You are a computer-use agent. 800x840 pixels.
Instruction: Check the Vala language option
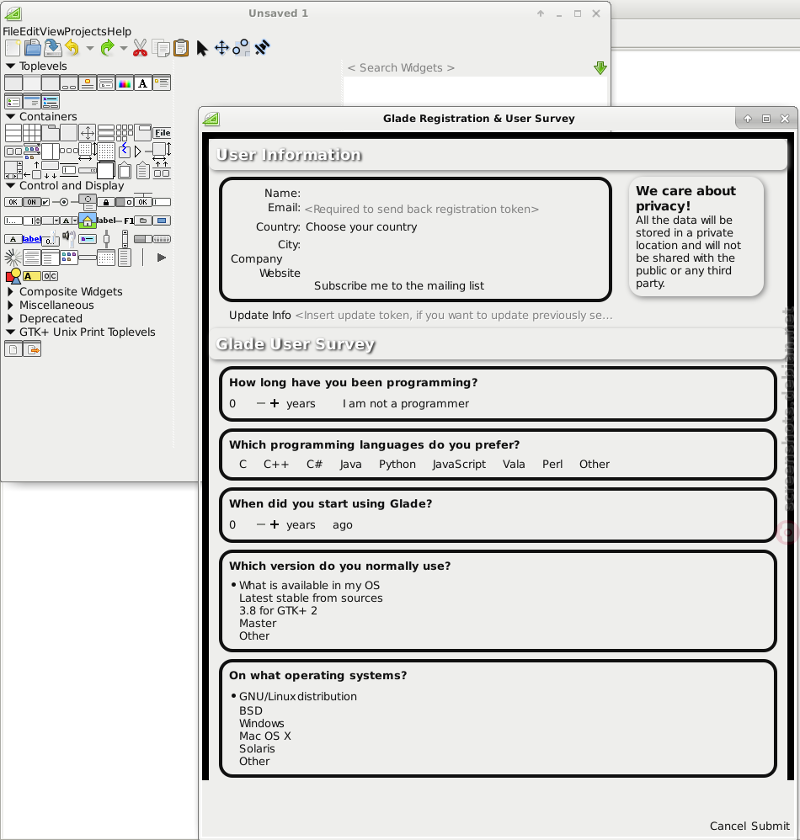pyautogui.click(x=514, y=464)
